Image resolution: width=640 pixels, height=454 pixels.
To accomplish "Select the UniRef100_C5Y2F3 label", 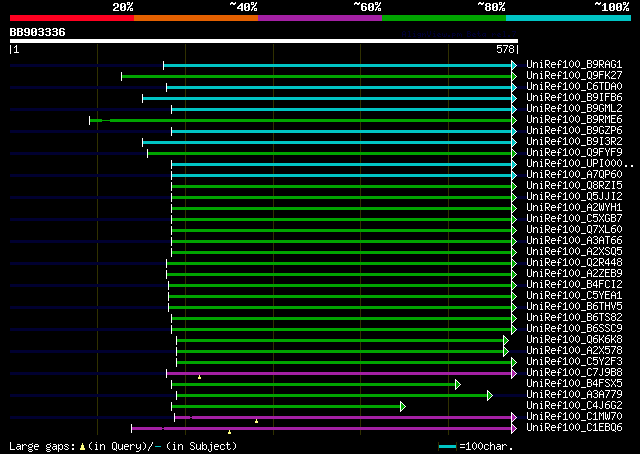I will (x=574, y=362).
